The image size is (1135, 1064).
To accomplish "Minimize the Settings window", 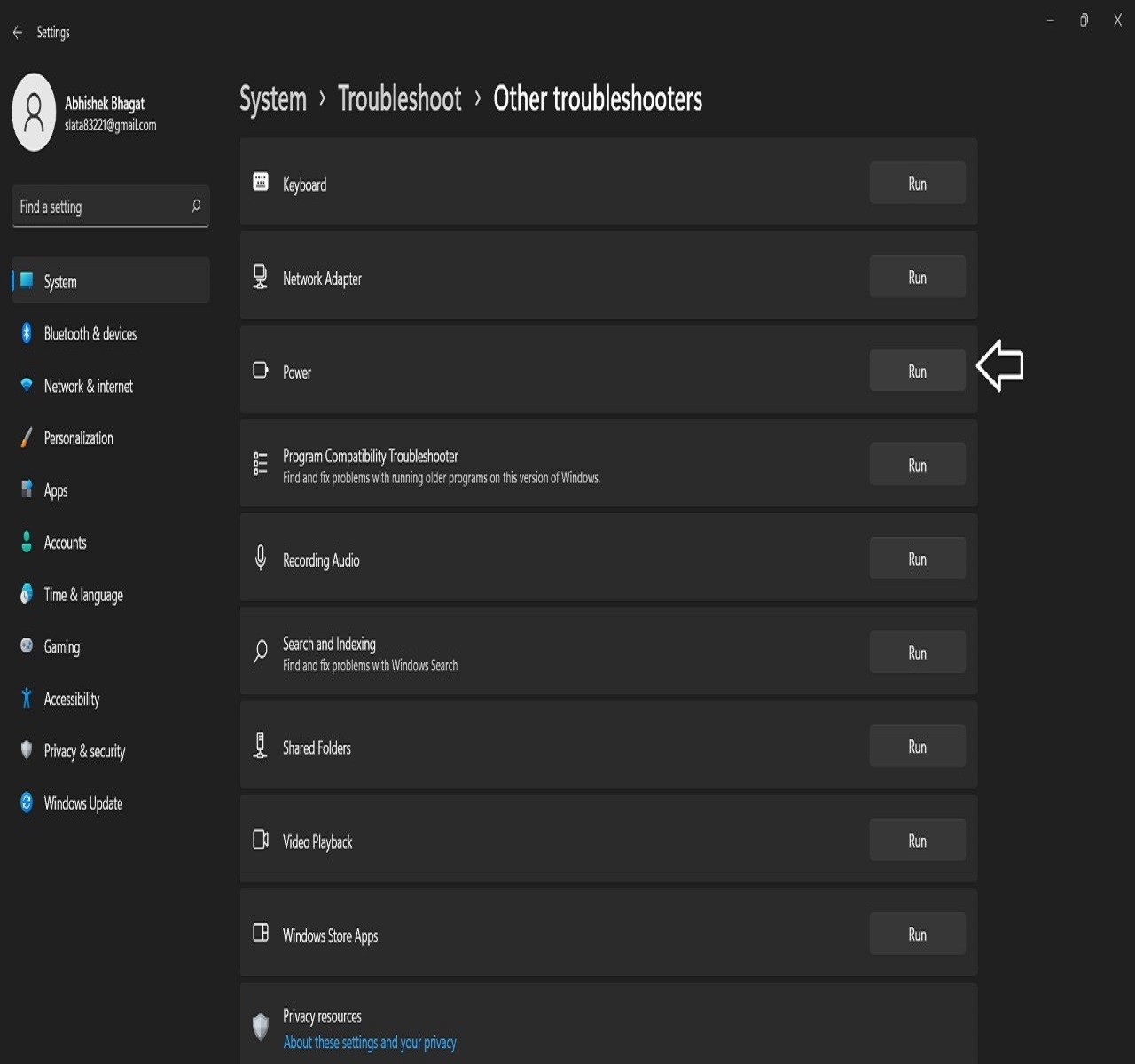I will (x=1050, y=20).
